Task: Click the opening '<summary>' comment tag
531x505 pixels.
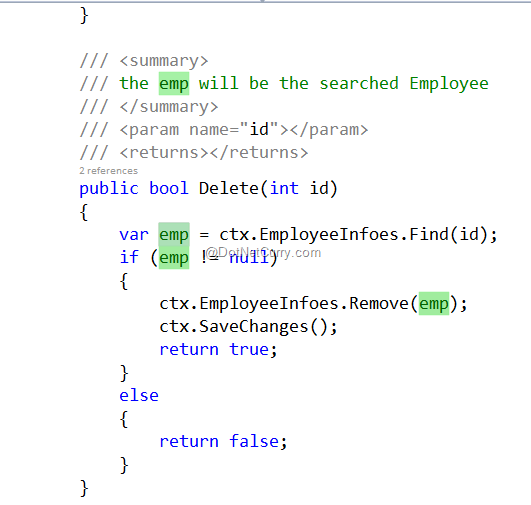Action: click(x=164, y=61)
